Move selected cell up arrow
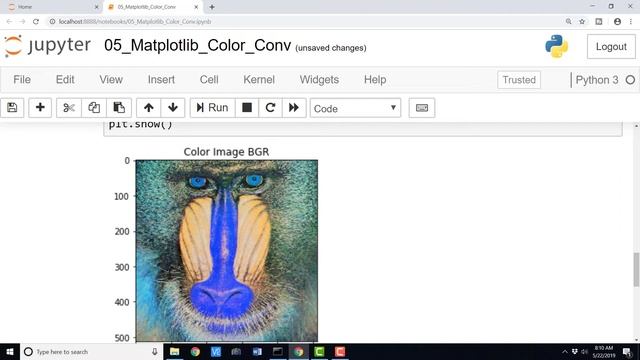 (149, 108)
